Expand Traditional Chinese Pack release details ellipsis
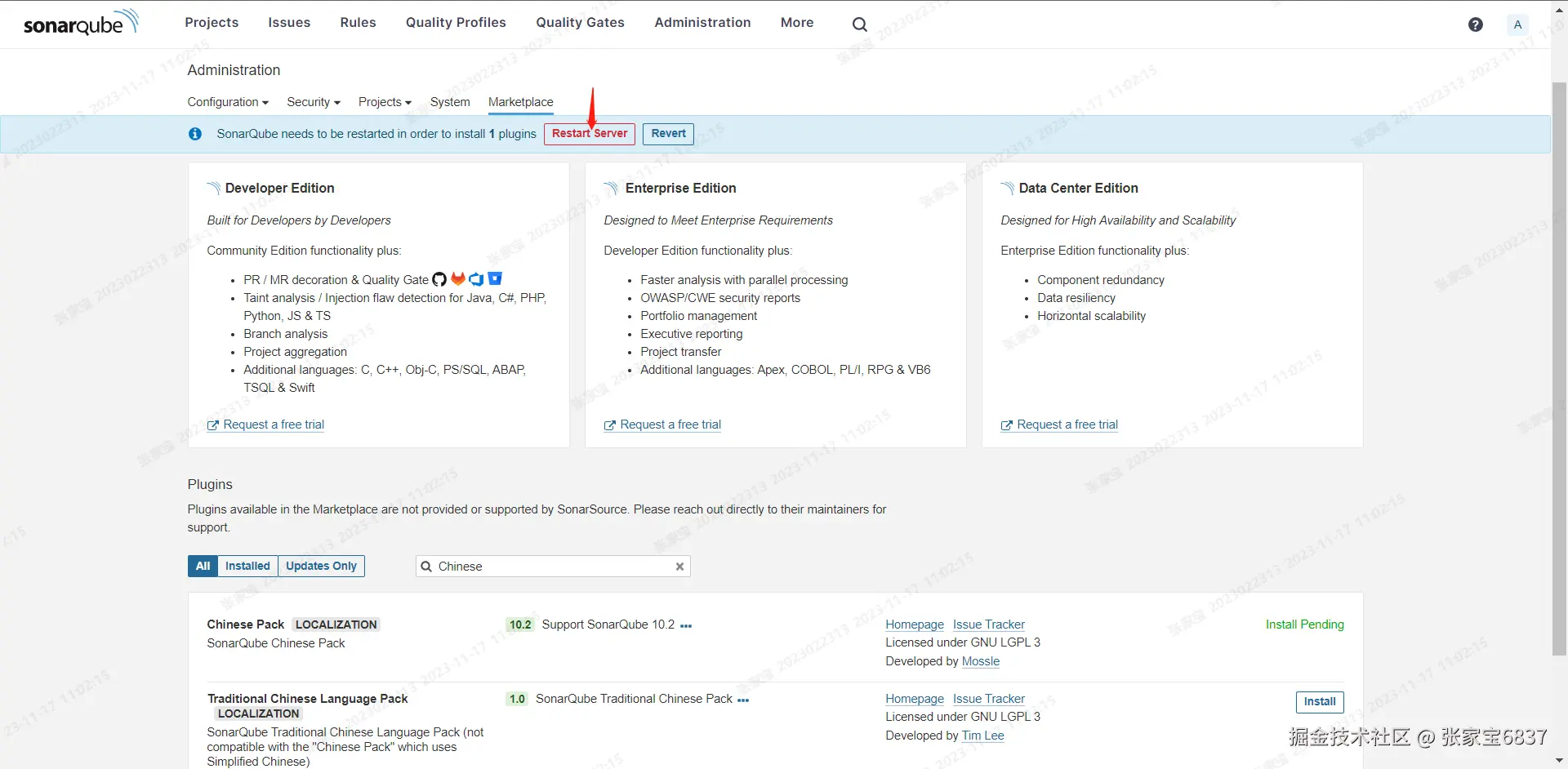This screenshot has width=1568, height=769. pyautogui.click(x=743, y=700)
